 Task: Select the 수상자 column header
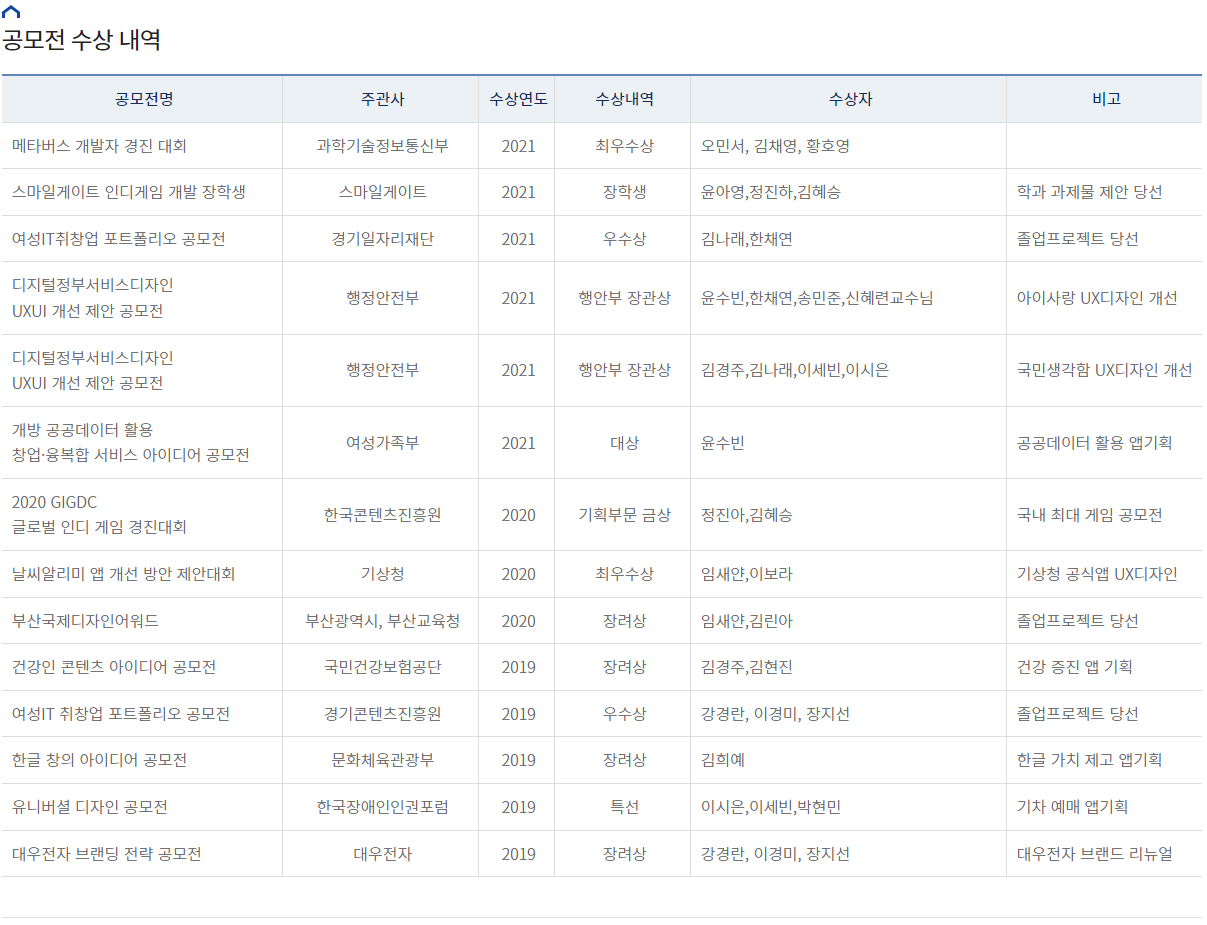(x=850, y=99)
